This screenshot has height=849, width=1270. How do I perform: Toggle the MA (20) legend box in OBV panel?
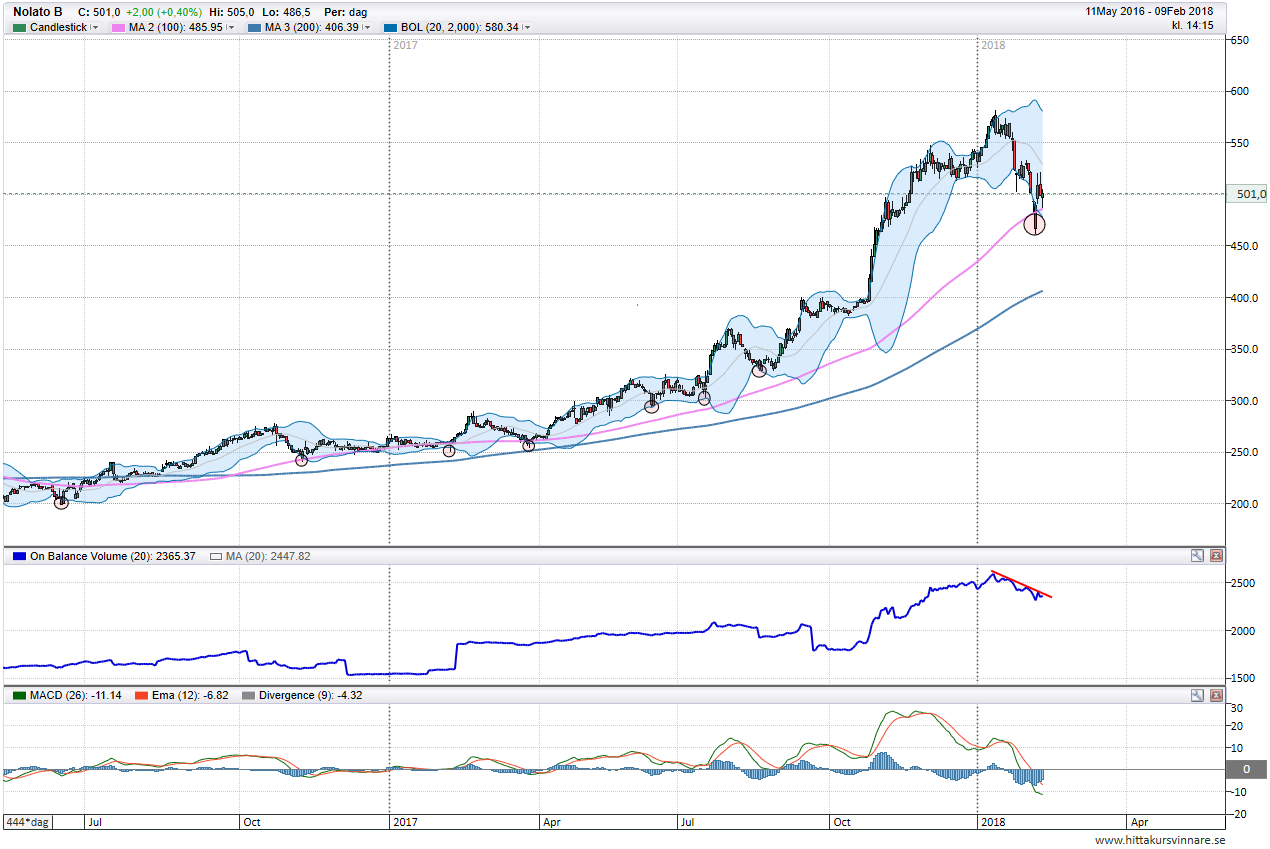(x=215, y=556)
